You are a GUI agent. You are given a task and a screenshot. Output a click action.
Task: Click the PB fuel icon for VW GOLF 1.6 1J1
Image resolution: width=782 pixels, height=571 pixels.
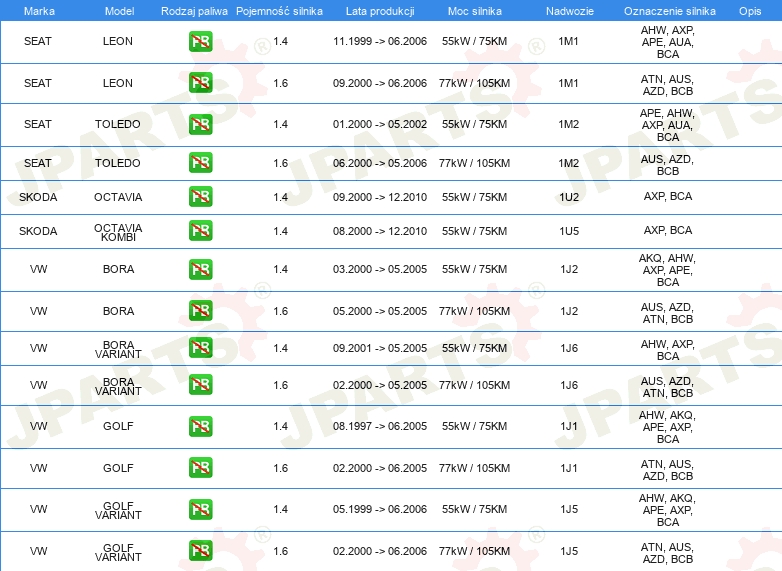tap(200, 468)
